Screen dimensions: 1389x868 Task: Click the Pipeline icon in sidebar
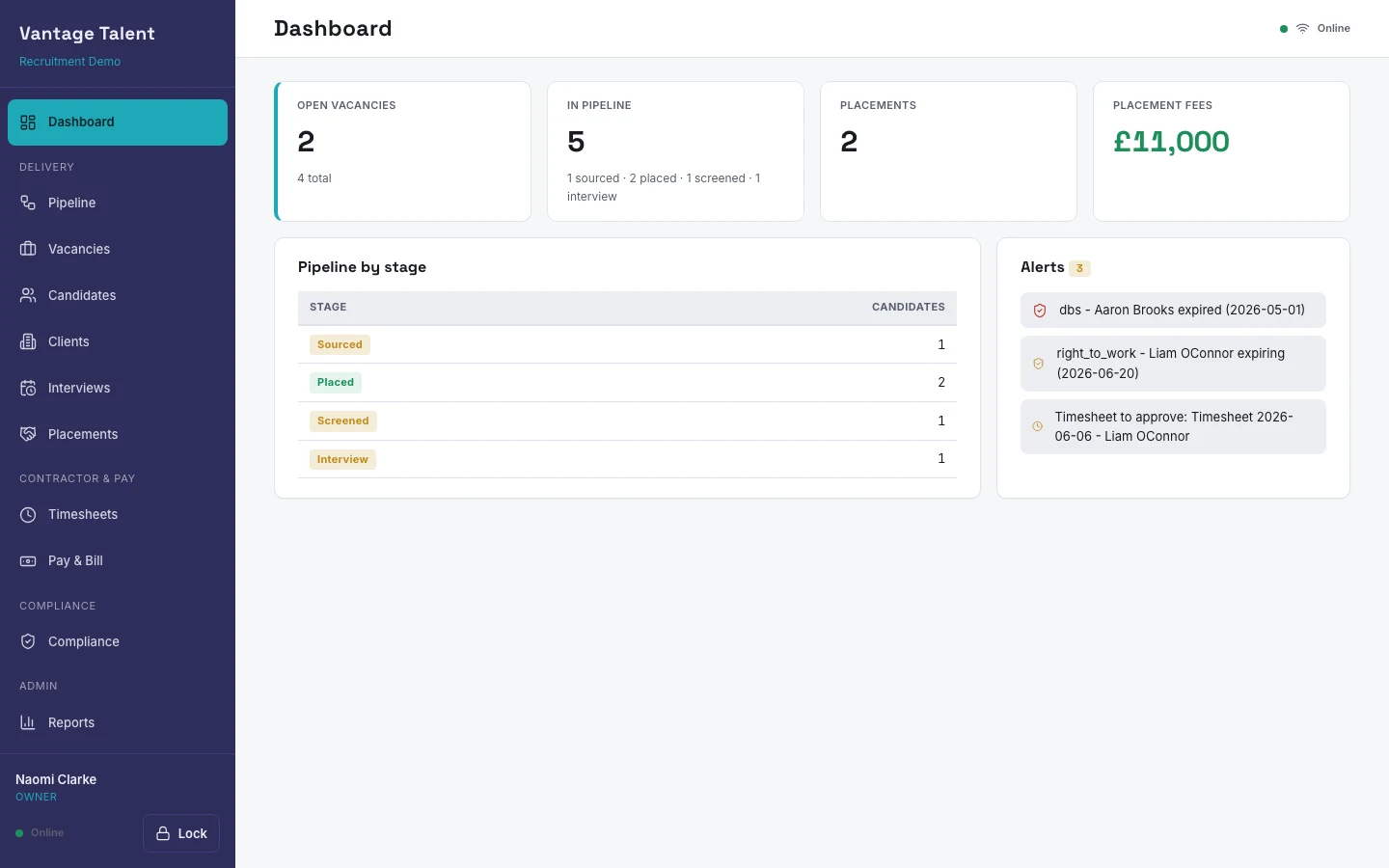[28, 203]
